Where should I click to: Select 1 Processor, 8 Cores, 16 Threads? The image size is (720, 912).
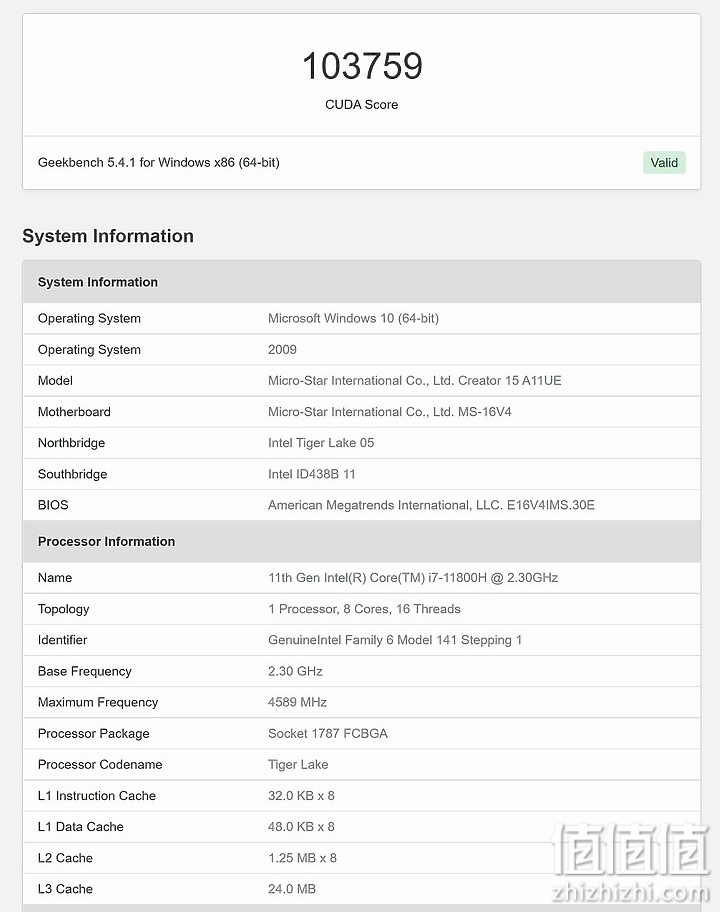pyautogui.click(x=364, y=609)
